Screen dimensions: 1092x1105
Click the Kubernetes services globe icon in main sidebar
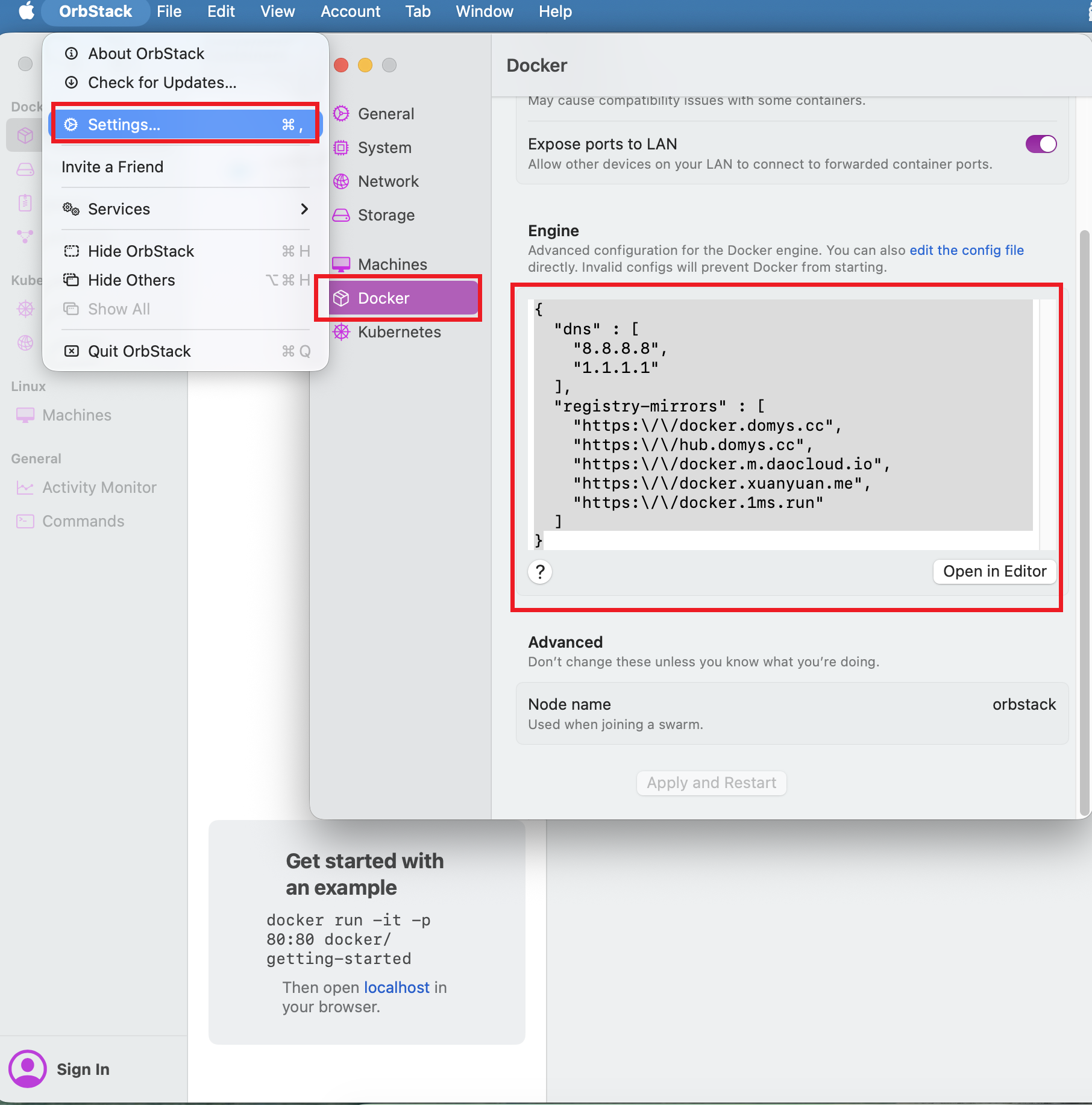[x=25, y=343]
